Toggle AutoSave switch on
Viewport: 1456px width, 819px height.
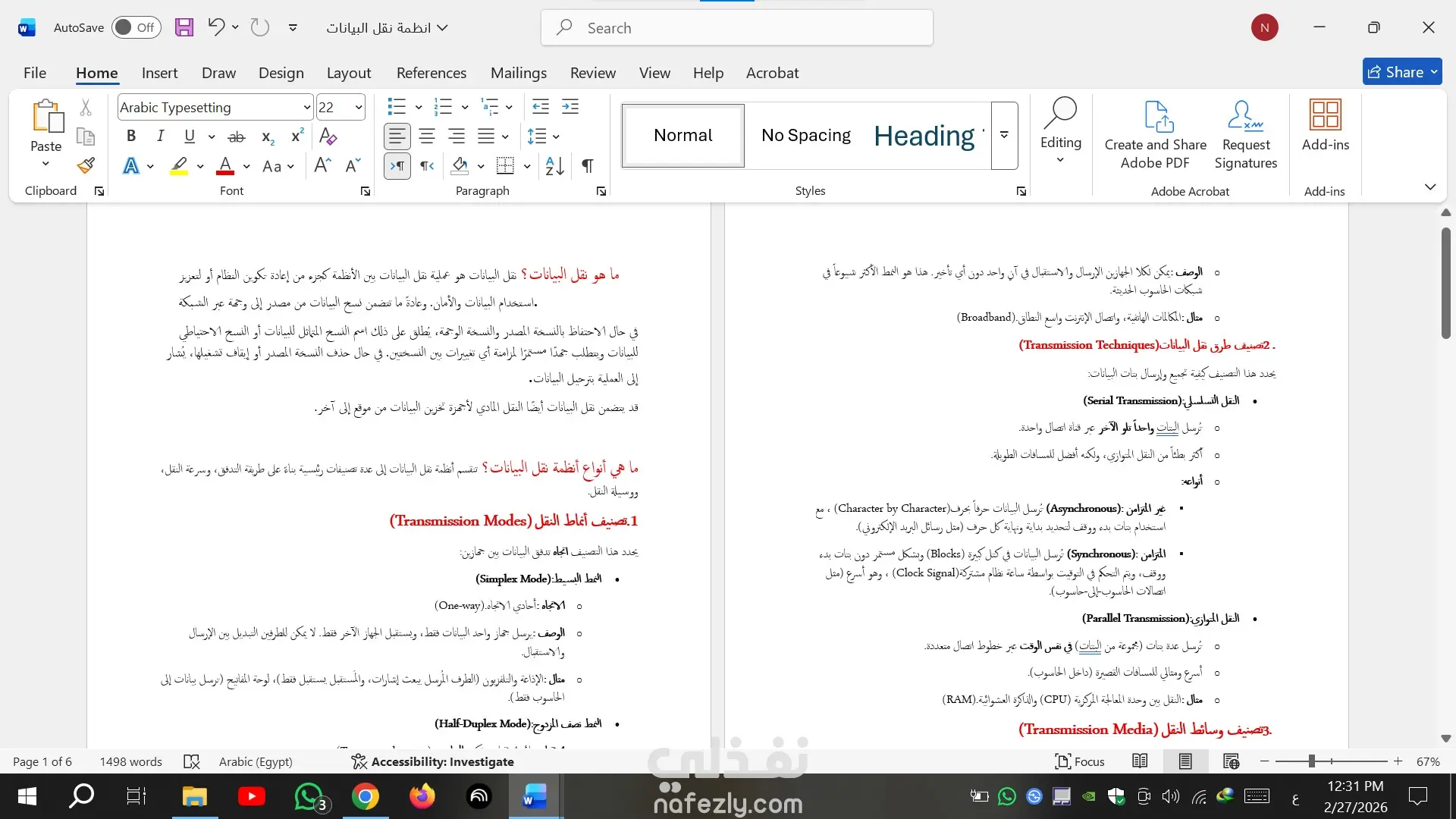[x=136, y=27]
